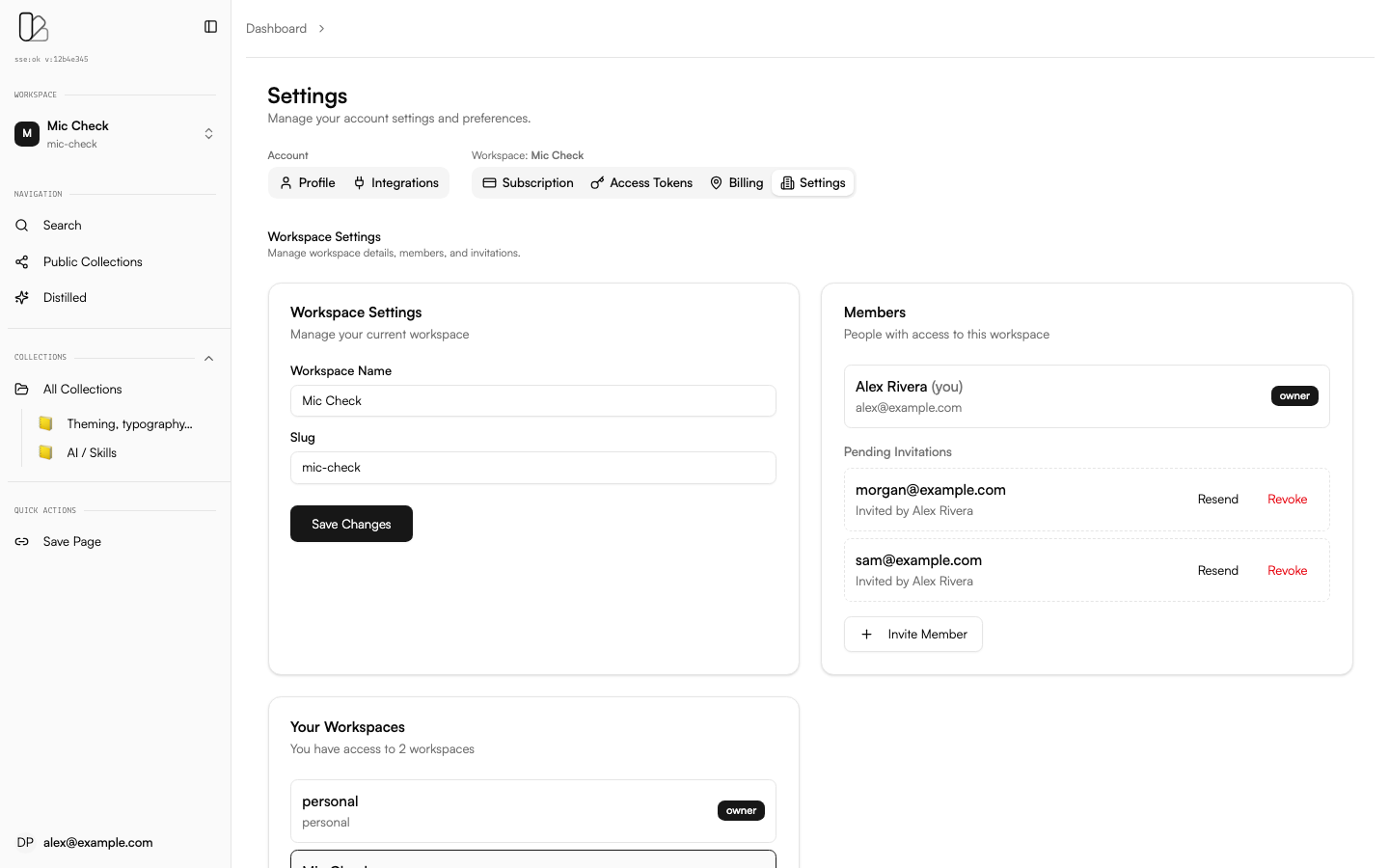Switch to the Billing tab
This screenshot has height=868, width=1389.
(736, 182)
